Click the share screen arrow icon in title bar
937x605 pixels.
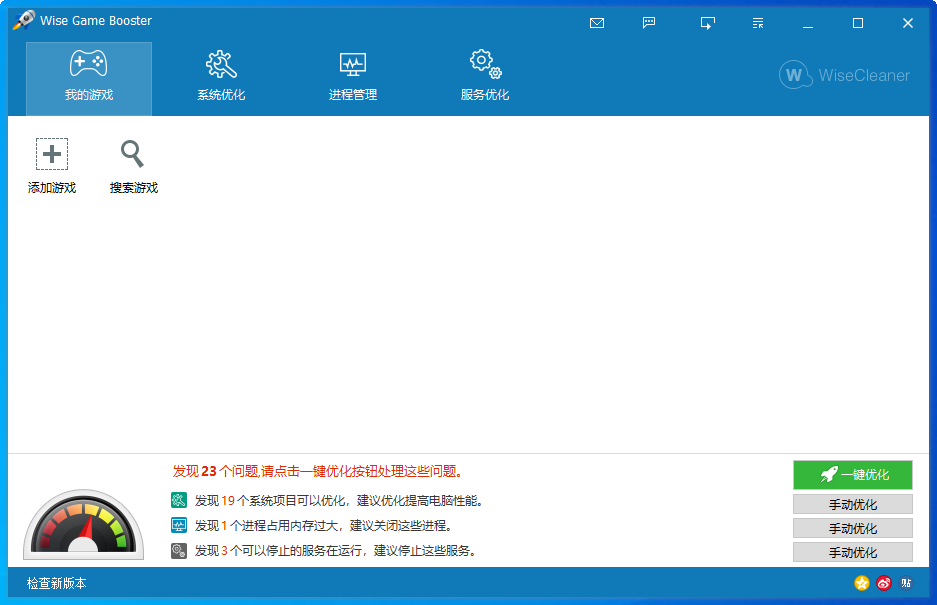(x=707, y=22)
